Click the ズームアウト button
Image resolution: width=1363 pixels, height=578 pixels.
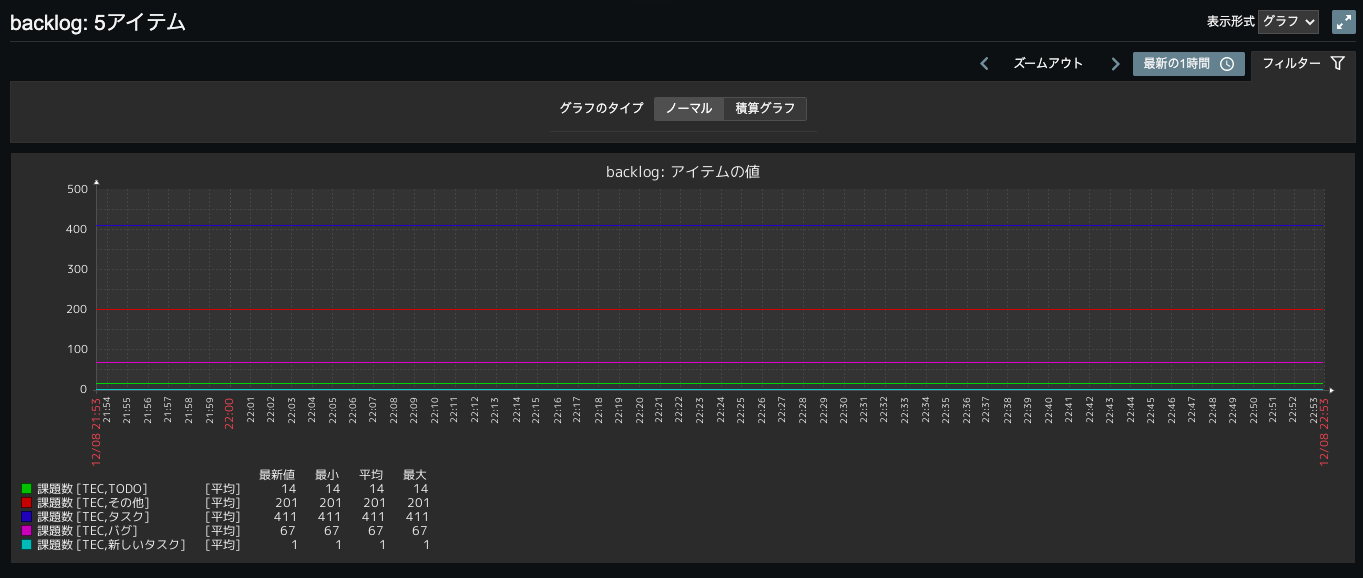pyautogui.click(x=1048, y=64)
